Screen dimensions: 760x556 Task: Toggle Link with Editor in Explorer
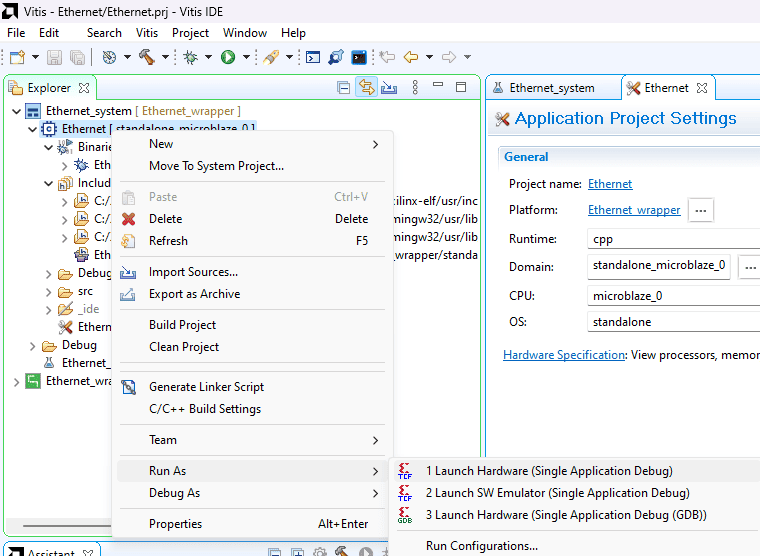pyautogui.click(x=366, y=88)
